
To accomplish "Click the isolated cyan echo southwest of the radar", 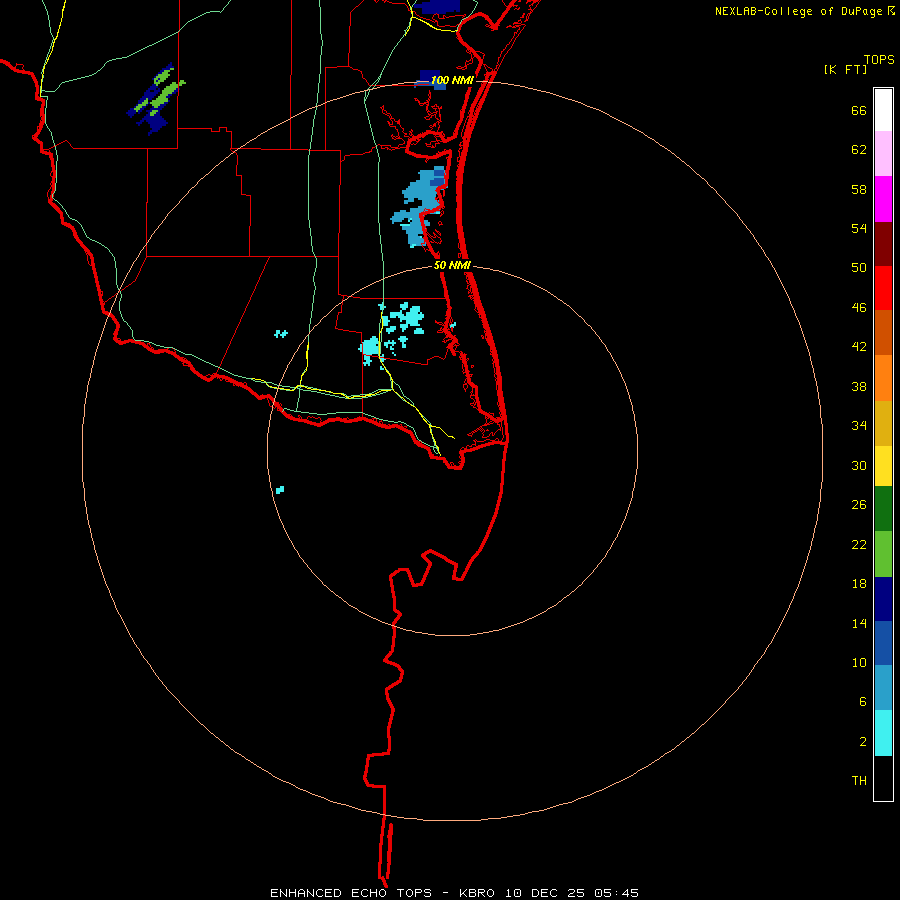I will click(x=280, y=490).
